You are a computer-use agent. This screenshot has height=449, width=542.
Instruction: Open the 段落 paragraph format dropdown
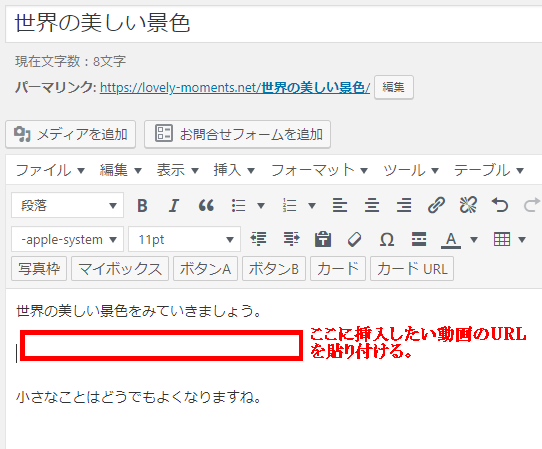(x=67, y=205)
